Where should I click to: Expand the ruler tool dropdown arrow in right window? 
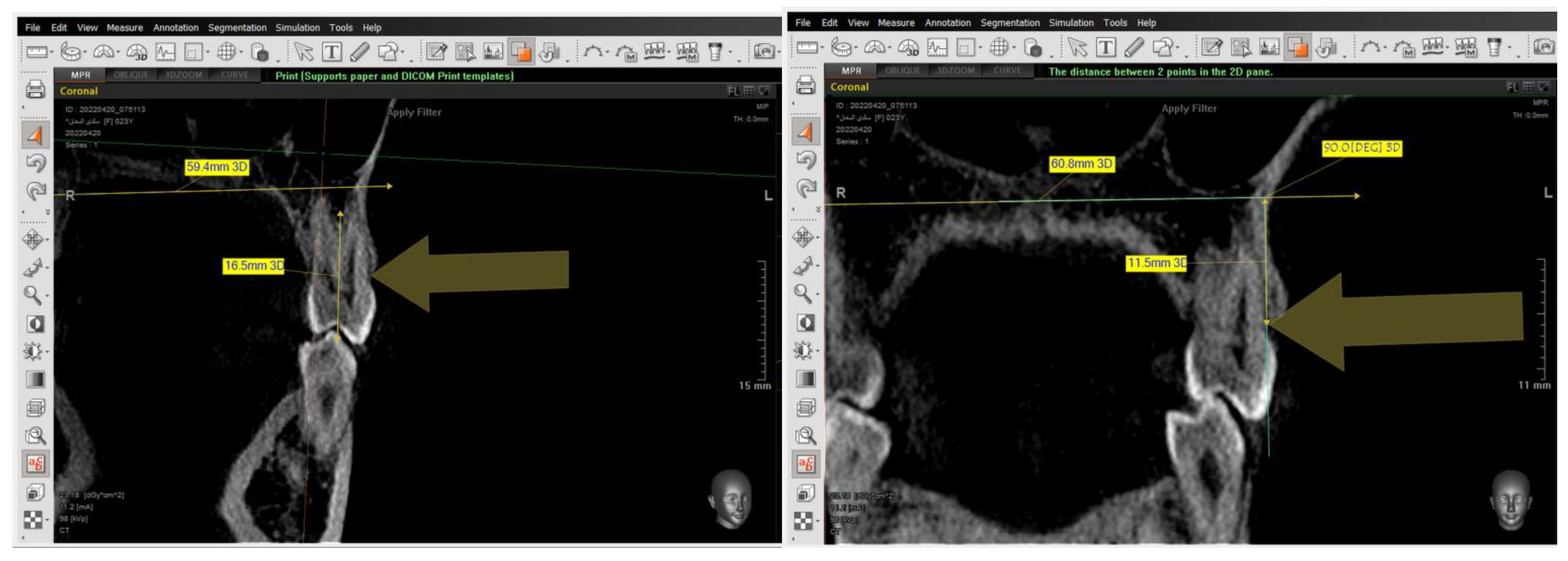tap(822, 48)
